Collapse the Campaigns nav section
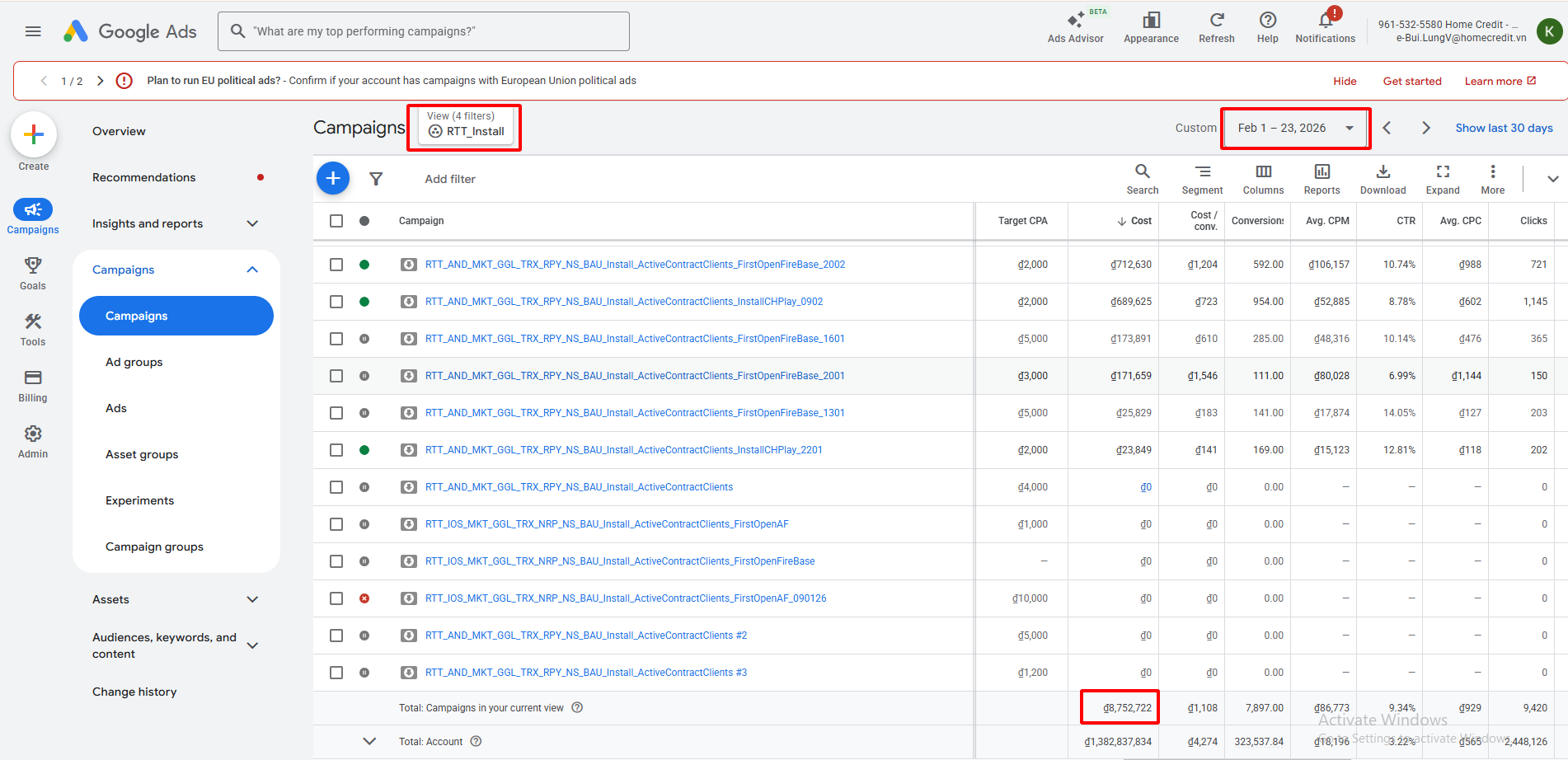 pyautogui.click(x=252, y=270)
